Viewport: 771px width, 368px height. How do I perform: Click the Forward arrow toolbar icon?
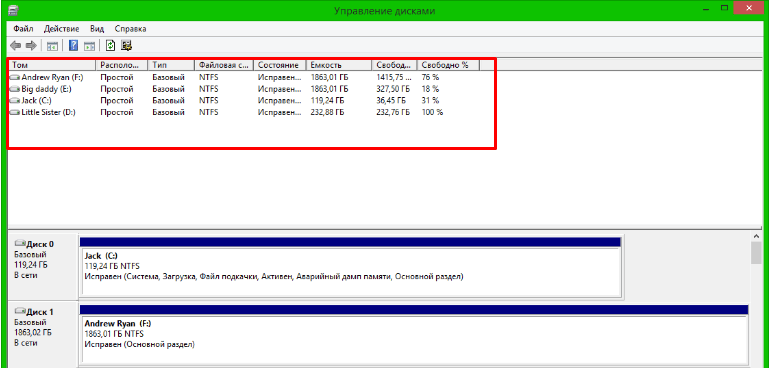click(x=31, y=46)
